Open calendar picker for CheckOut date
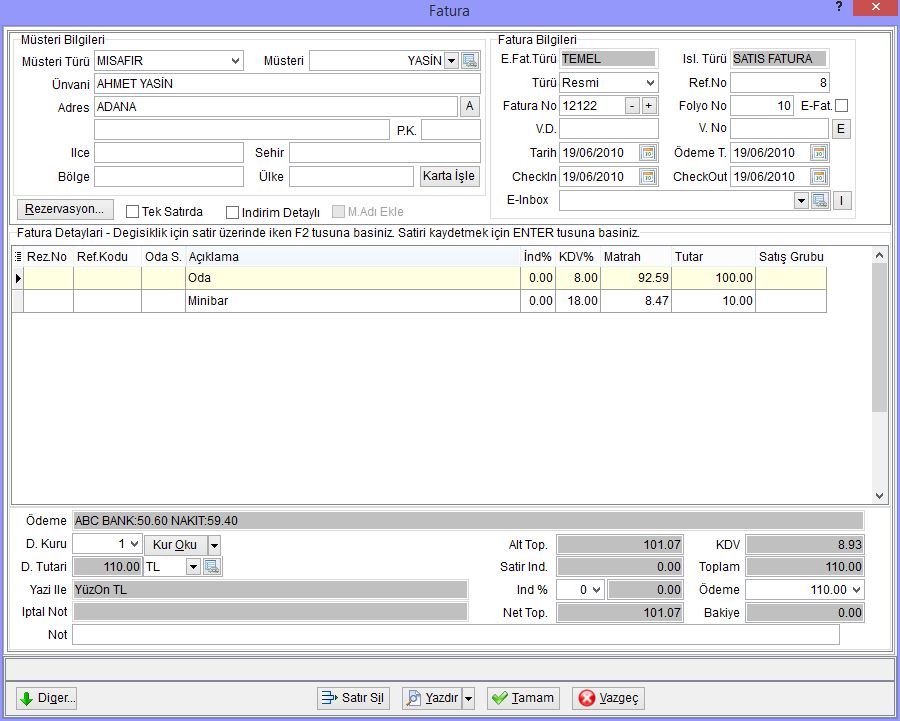 click(x=819, y=177)
